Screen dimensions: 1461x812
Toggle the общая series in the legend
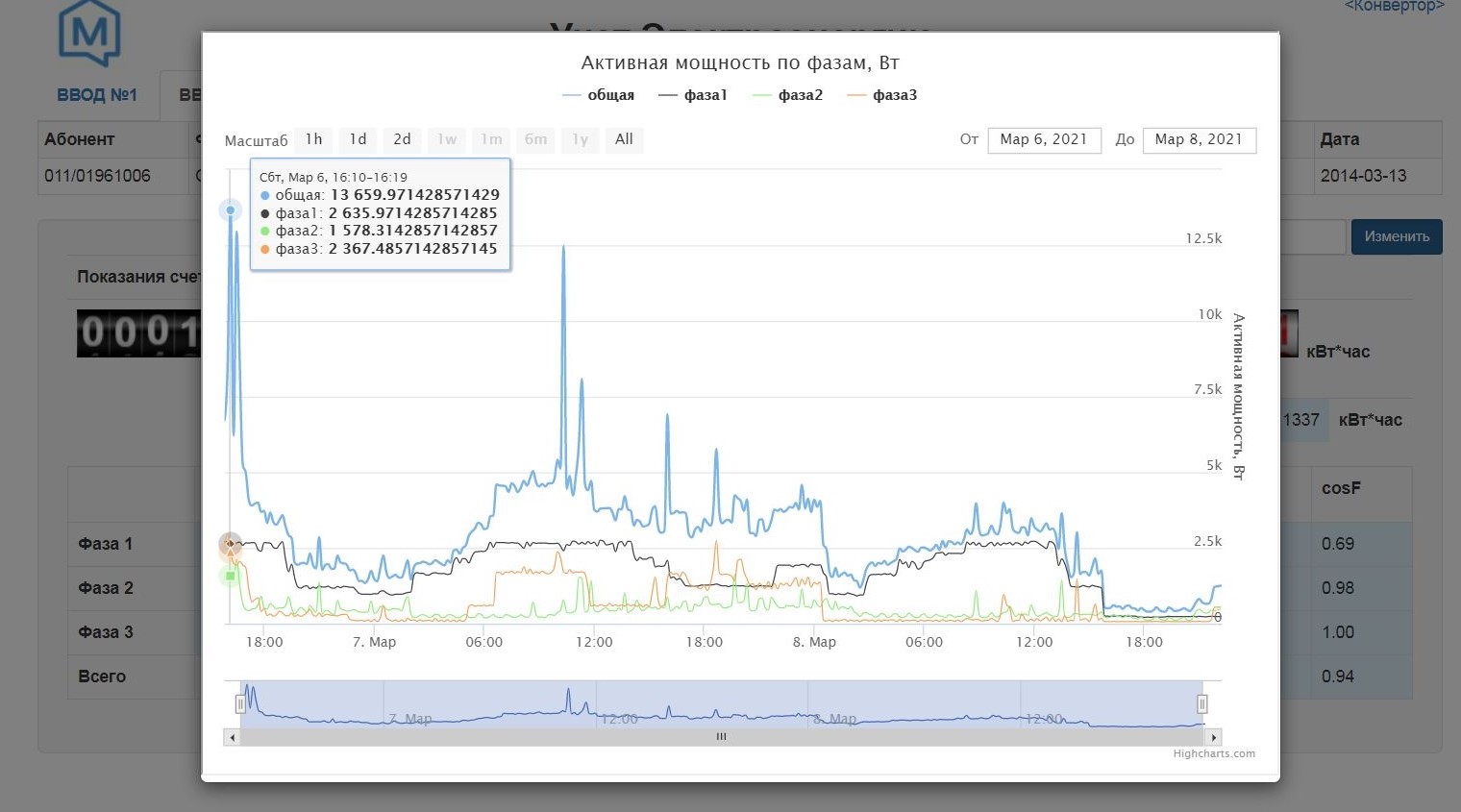(x=598, y=95)
